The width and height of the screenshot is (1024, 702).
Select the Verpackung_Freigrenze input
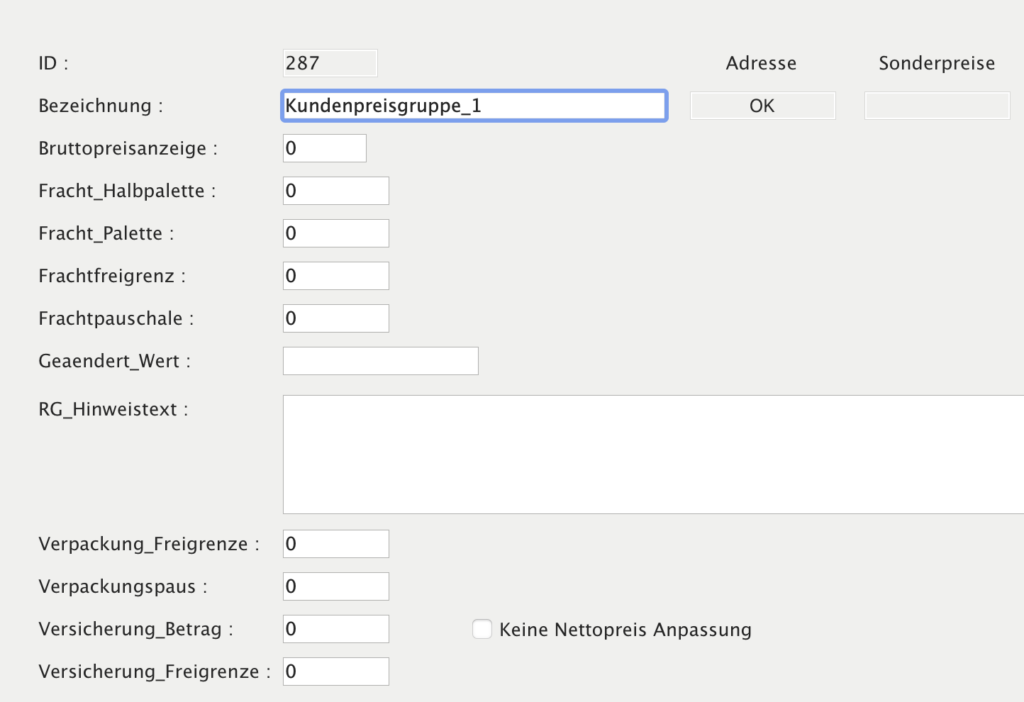pos(336,544)
